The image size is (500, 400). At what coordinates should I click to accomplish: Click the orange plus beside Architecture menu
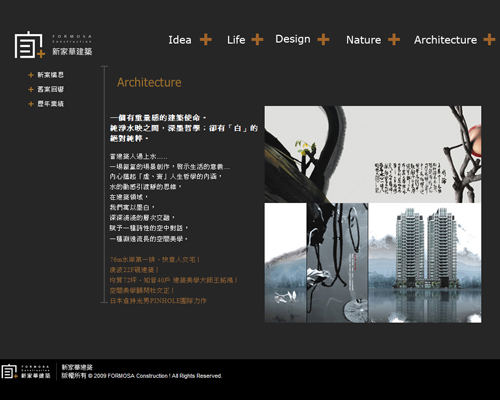[x=489, y=39]
